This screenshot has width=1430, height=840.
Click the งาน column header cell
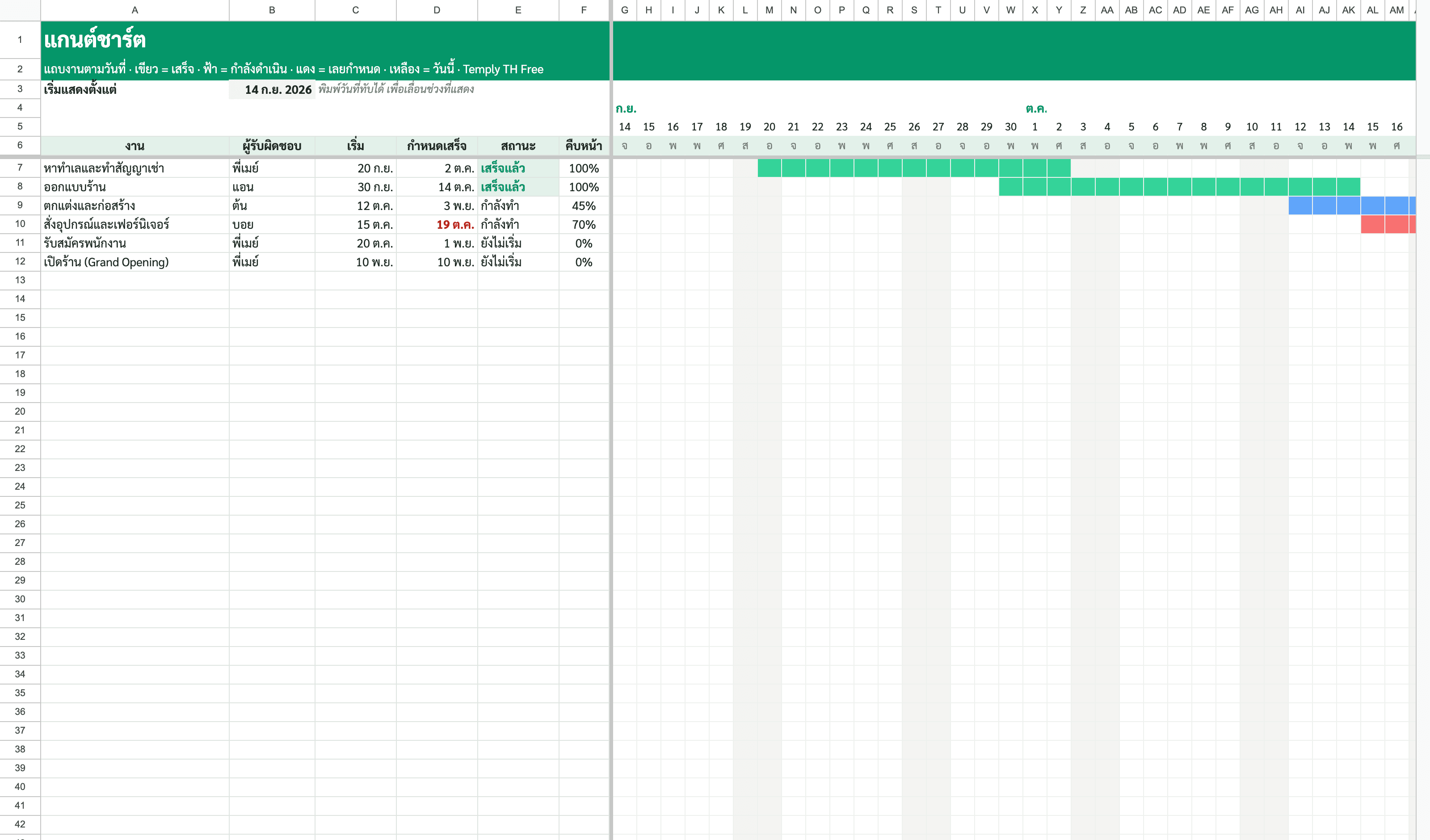point(135,146)
